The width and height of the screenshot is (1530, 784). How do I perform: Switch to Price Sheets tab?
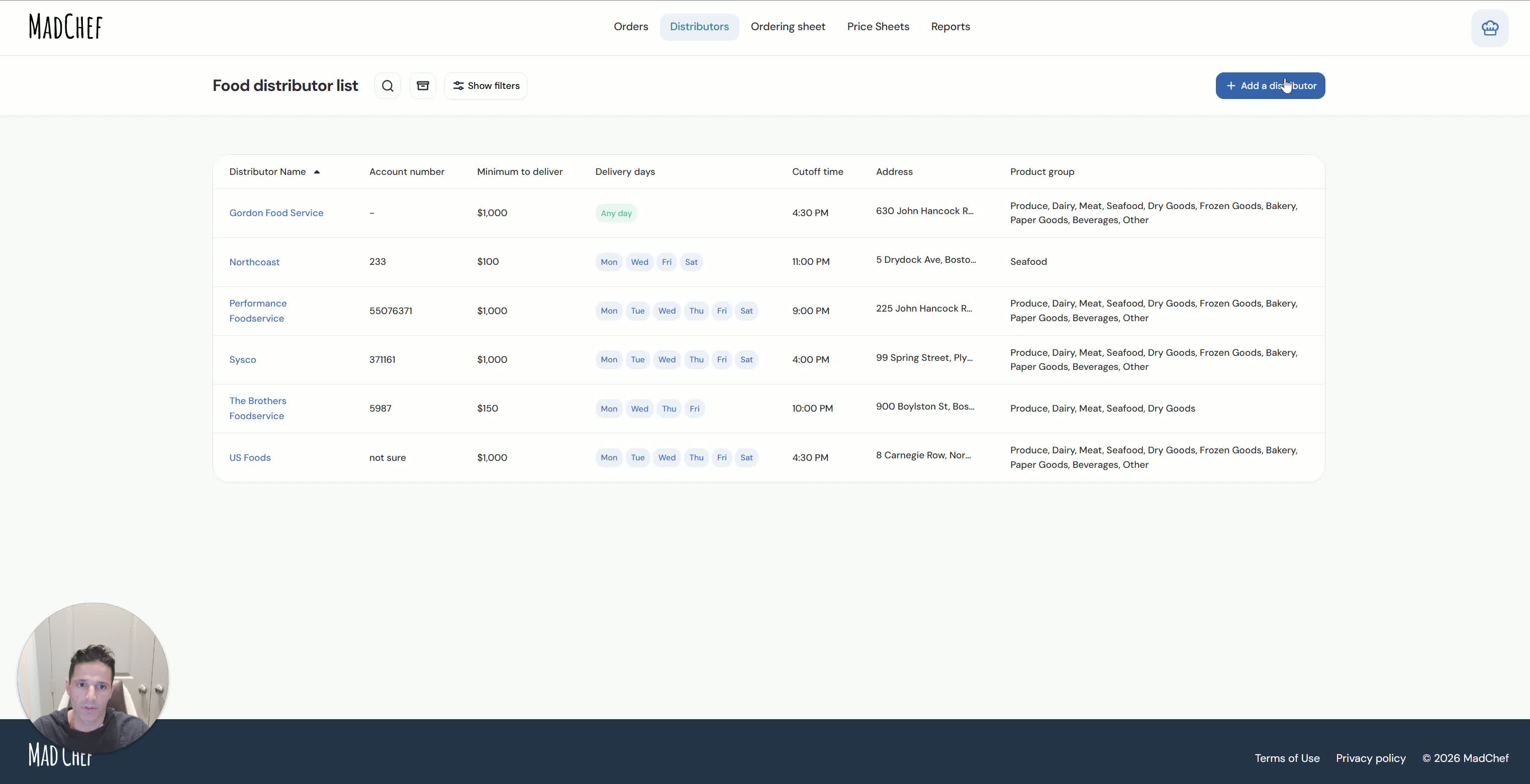point(878,27)
